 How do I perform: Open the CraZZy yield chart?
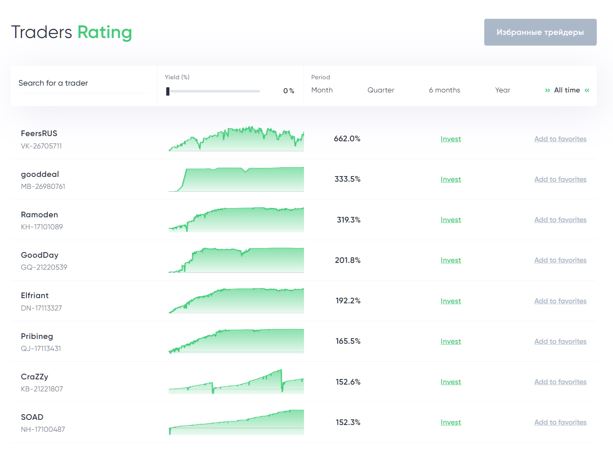(x=236, y=382)
